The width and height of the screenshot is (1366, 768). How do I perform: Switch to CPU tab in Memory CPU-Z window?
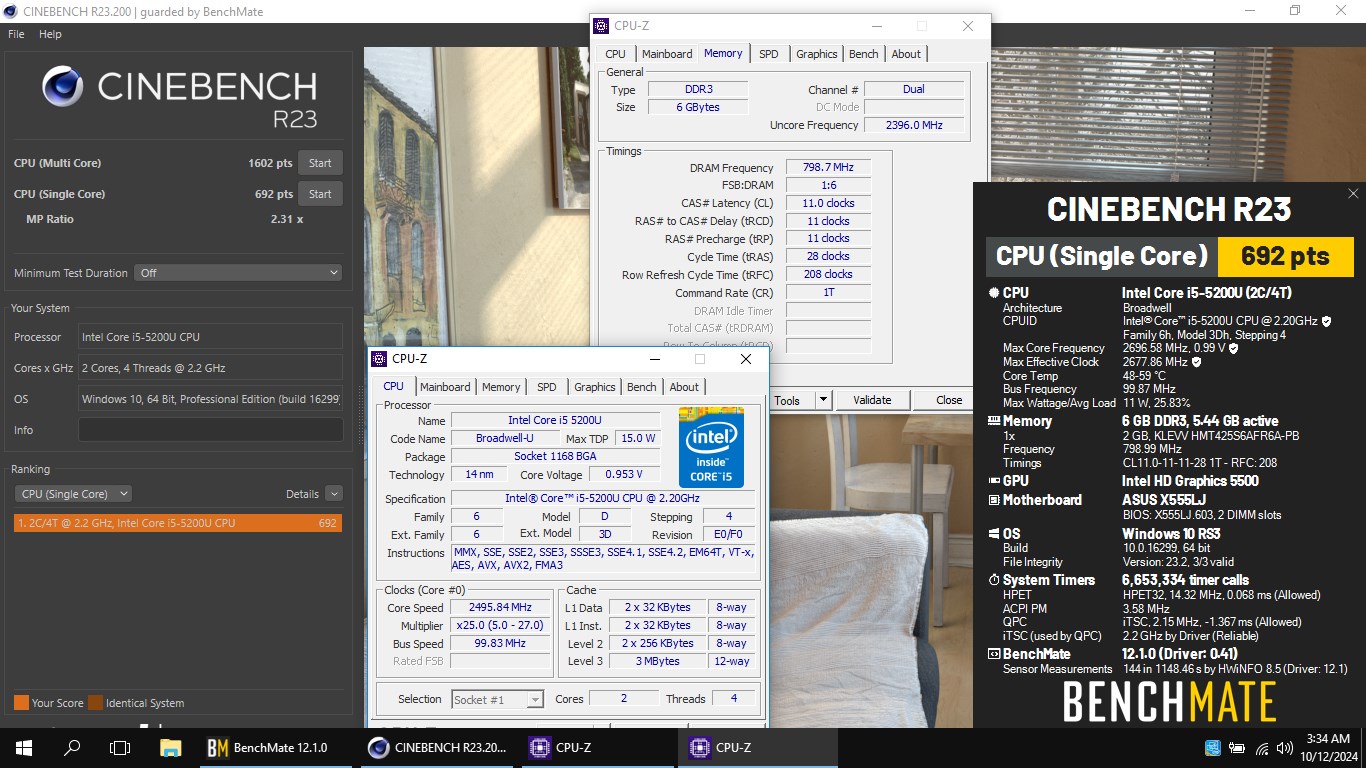click(x=616, y=54)
